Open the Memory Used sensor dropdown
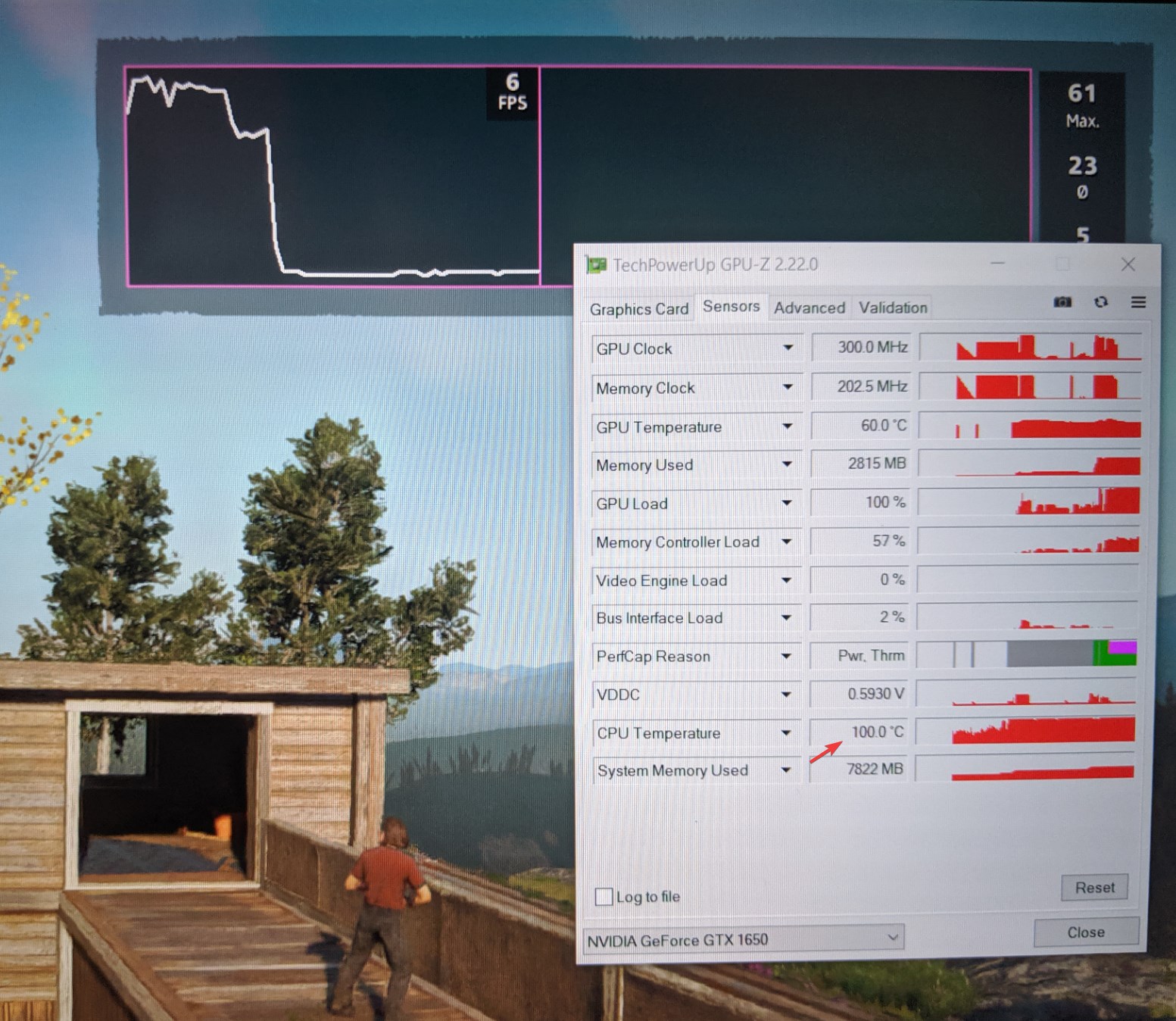 pos(788,464)
